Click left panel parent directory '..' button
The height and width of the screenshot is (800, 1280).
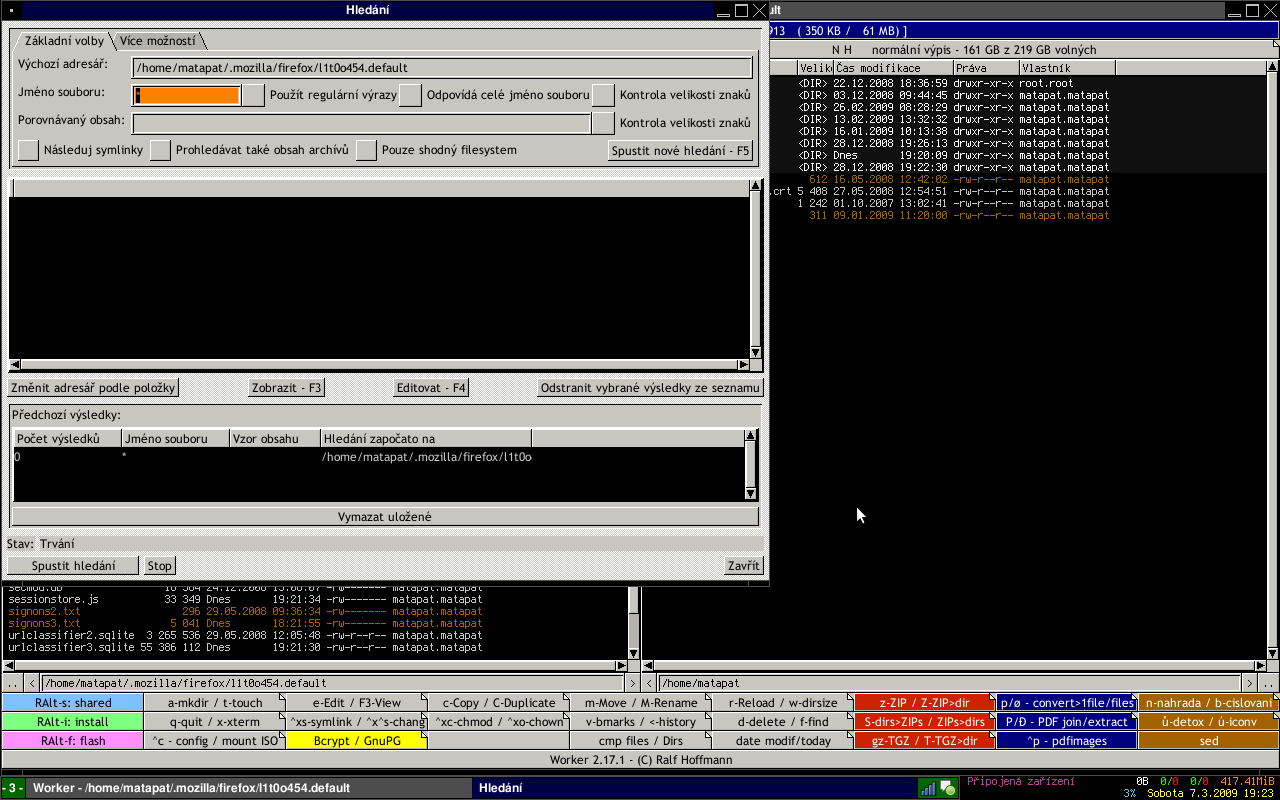tap(12, 683)
